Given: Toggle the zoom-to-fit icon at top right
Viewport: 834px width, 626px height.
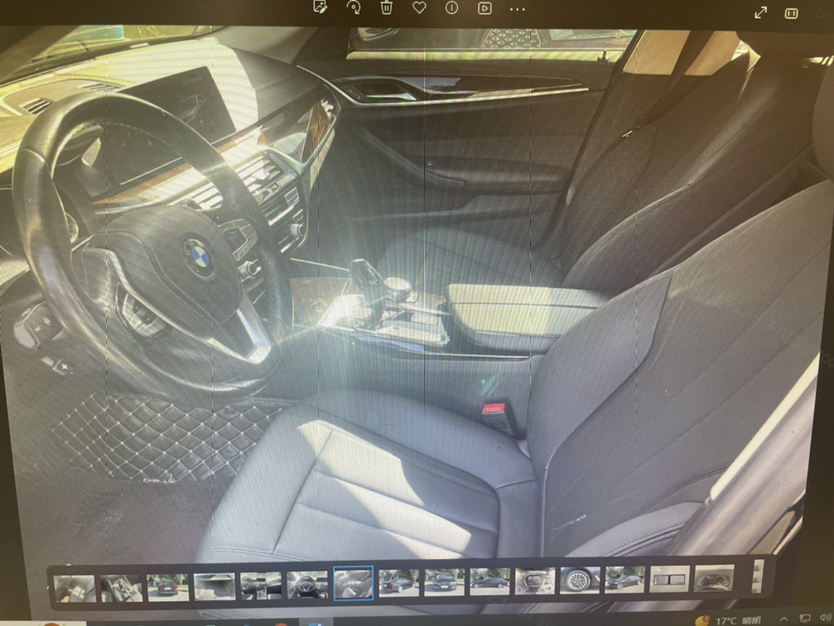Looking at the screenshot, I should [x=791, y=13].
